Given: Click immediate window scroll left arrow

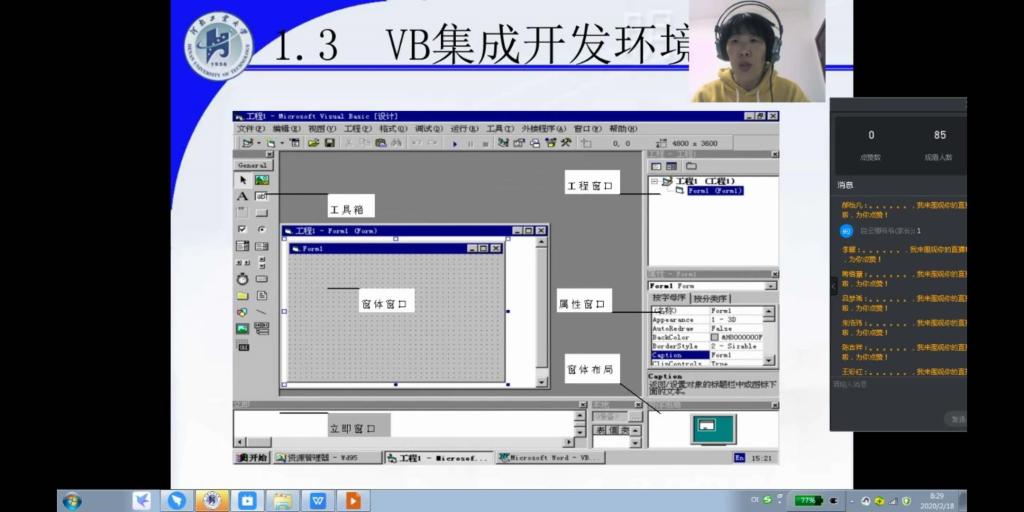Looking at the screenshot, I should (x=240, y=442).
